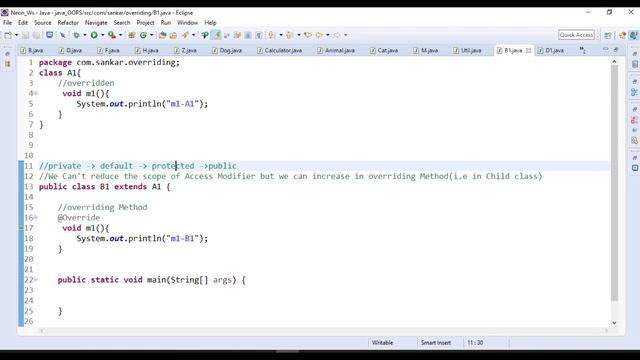Show the hidden editor tabs list
Viewport: 640px width, 360px height.
click(x=582, y=50)
